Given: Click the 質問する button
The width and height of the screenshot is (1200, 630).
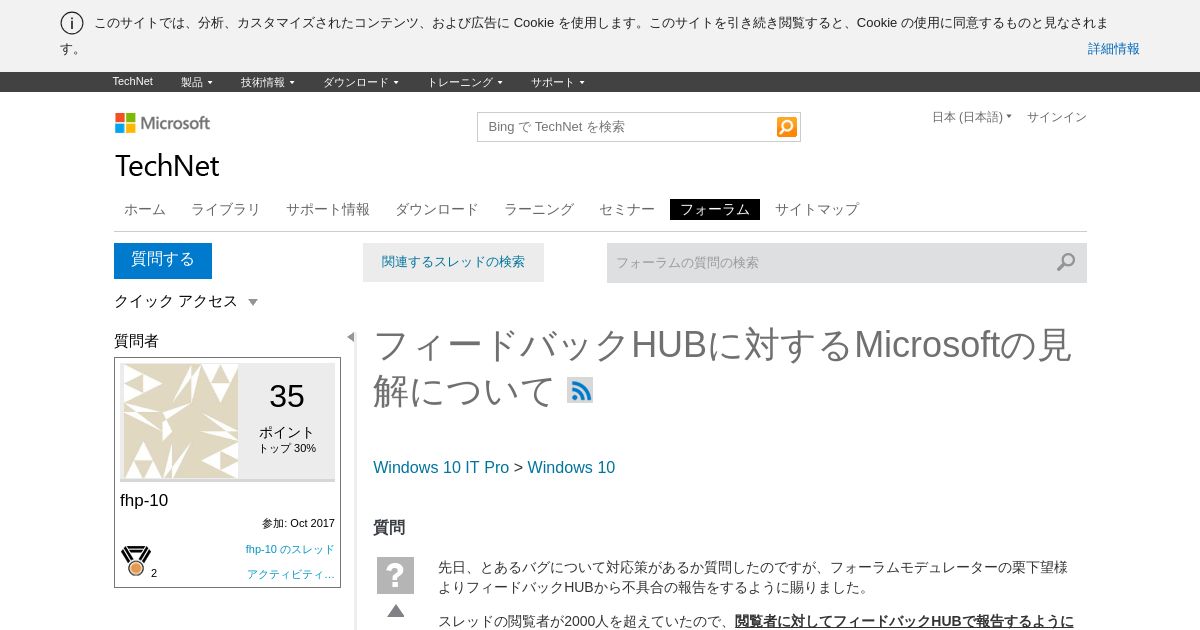Looking at the screenshot, I should tap(163, 260).
